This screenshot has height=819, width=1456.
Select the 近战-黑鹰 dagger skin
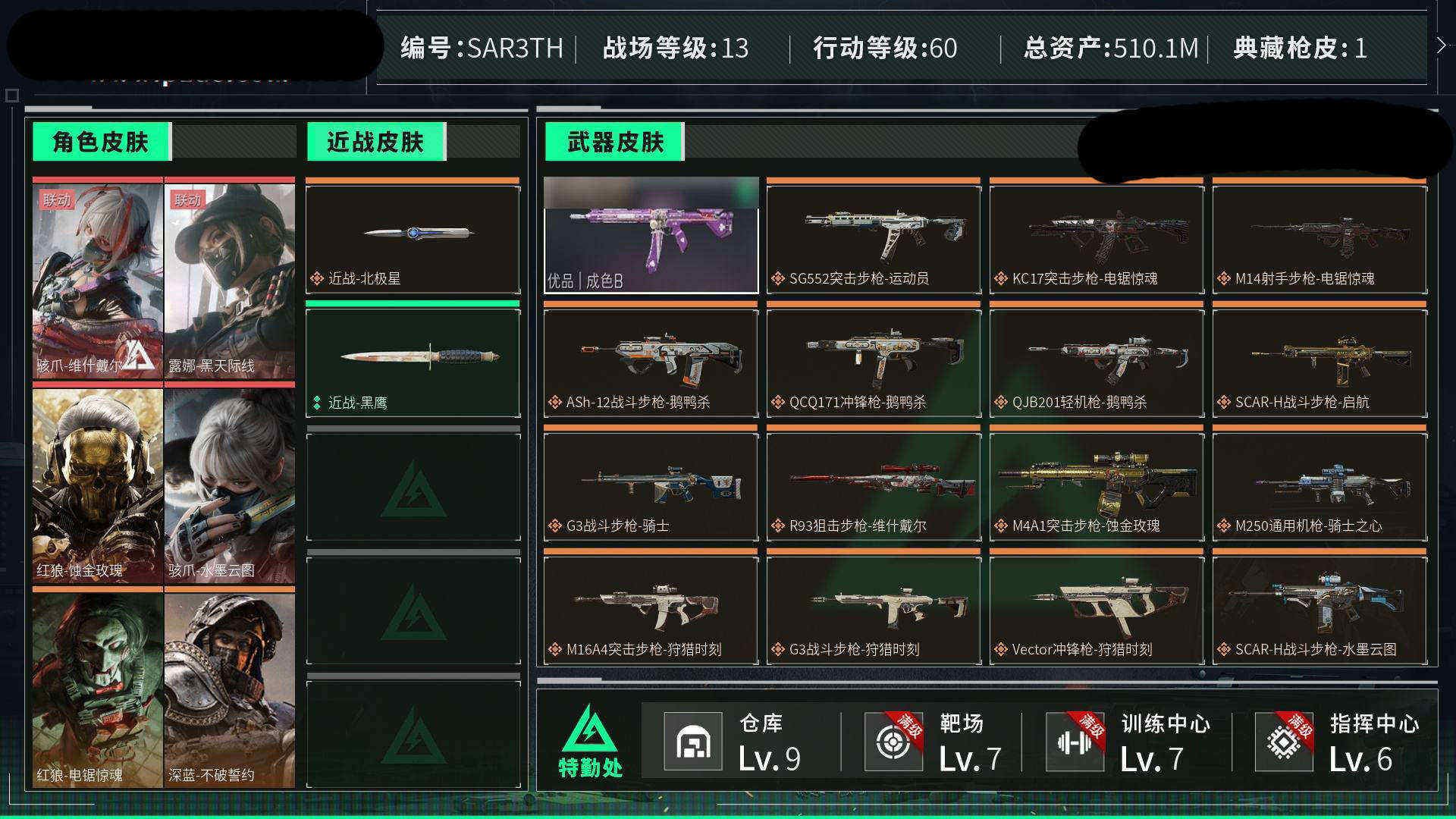click(413, 359)
